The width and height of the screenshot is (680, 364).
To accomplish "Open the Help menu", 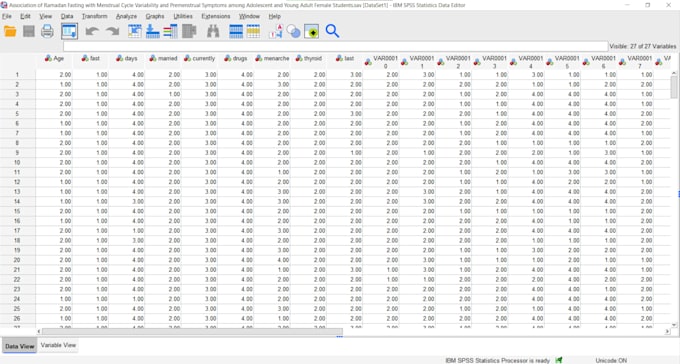I will (275, 16).
